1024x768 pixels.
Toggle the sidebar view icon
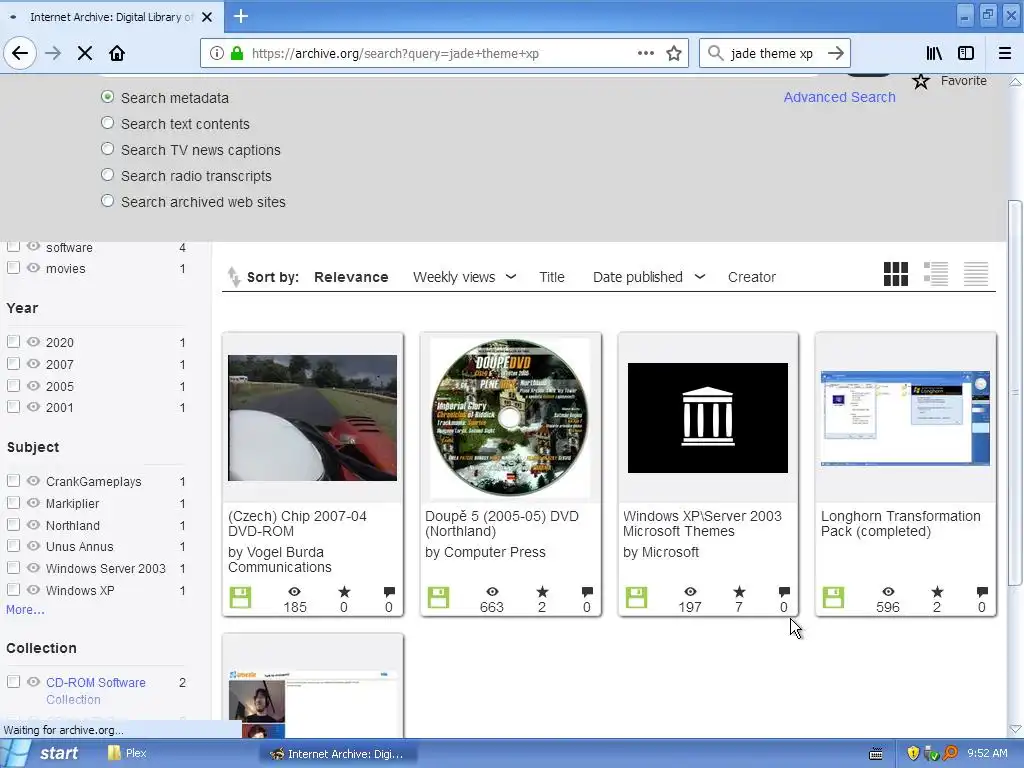pyautogui.click(x=966, y=54)
